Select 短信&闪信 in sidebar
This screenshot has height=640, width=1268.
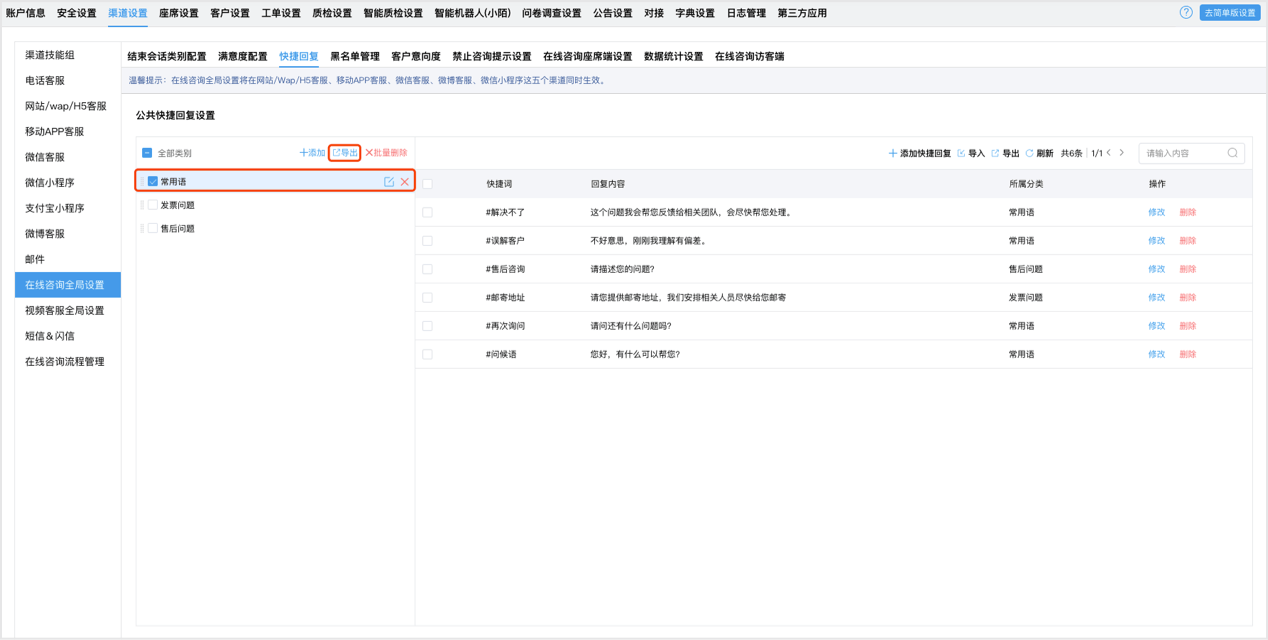(x=68, y=336)
